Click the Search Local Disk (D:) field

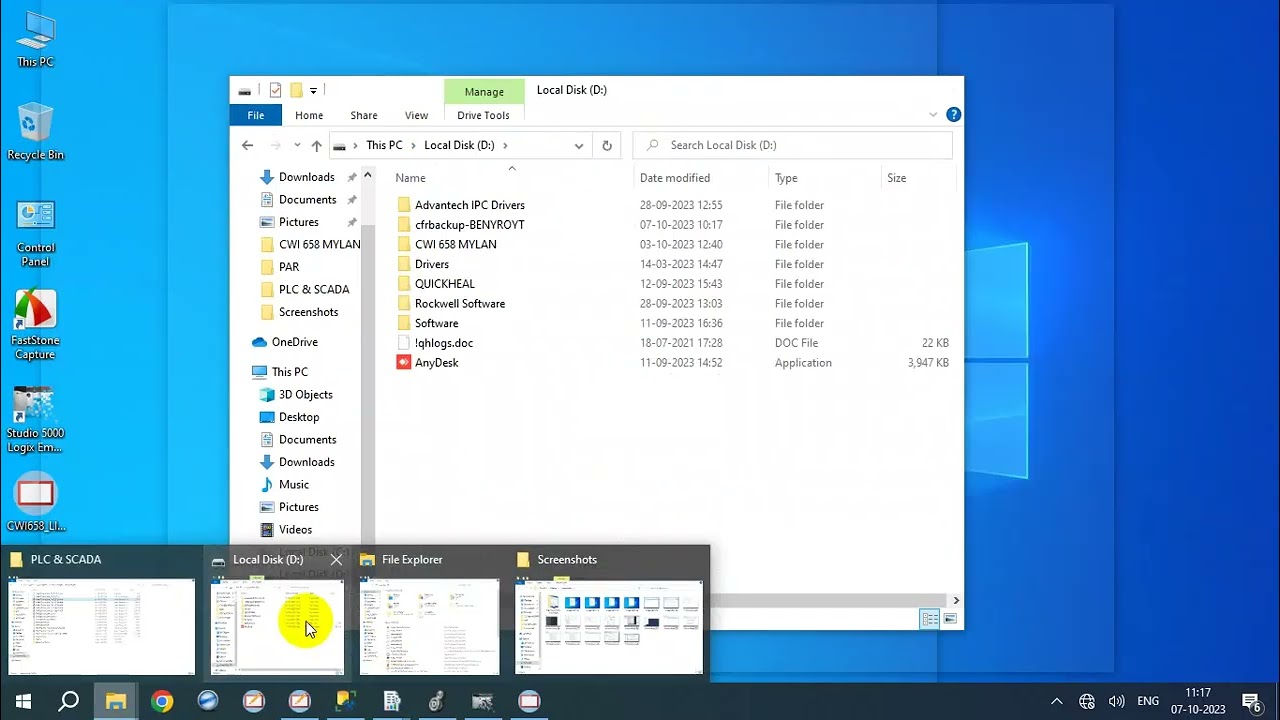792,145
